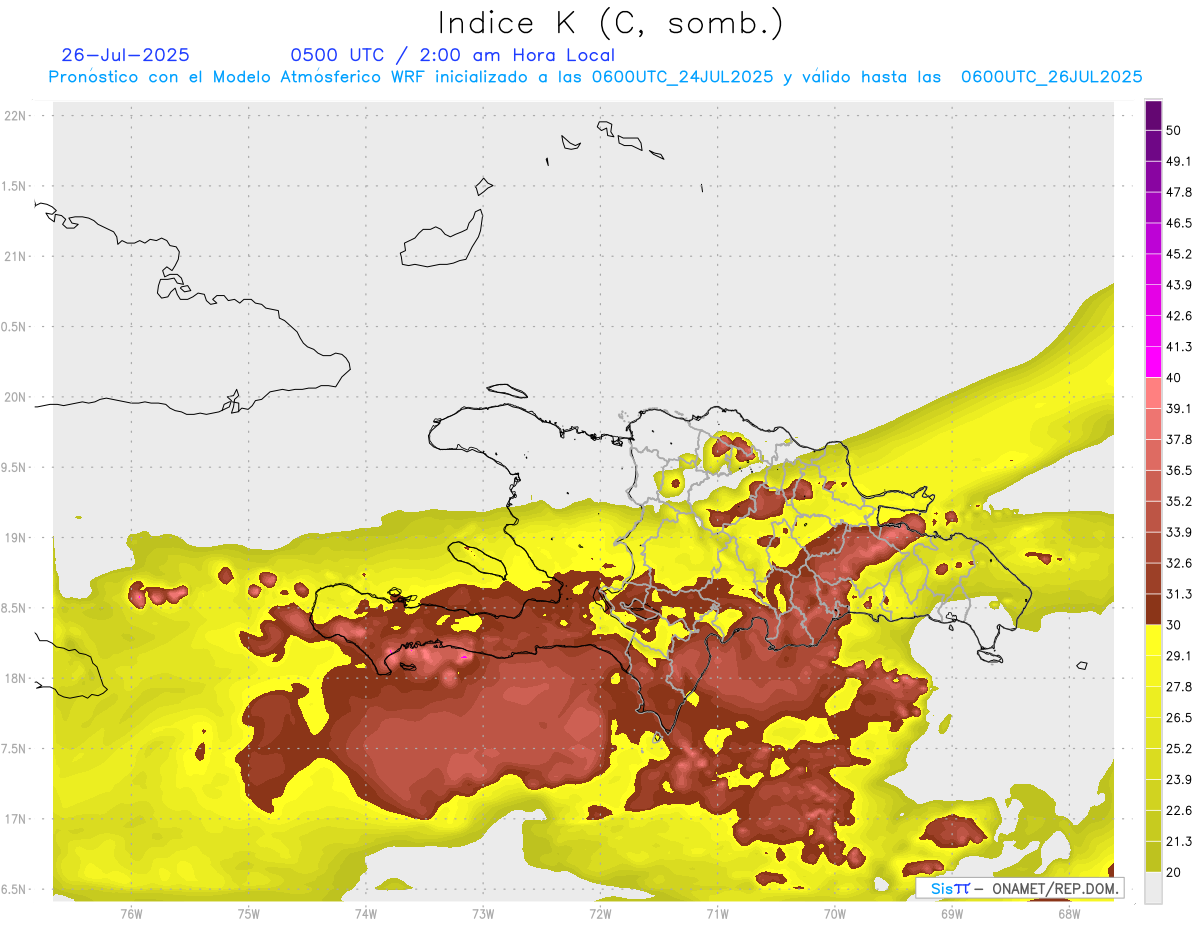The width and height of the screenshot is (1200, 927).
Task: Click the "75W" longitude label
Action: pyautogui.click(x=249, y=913)
